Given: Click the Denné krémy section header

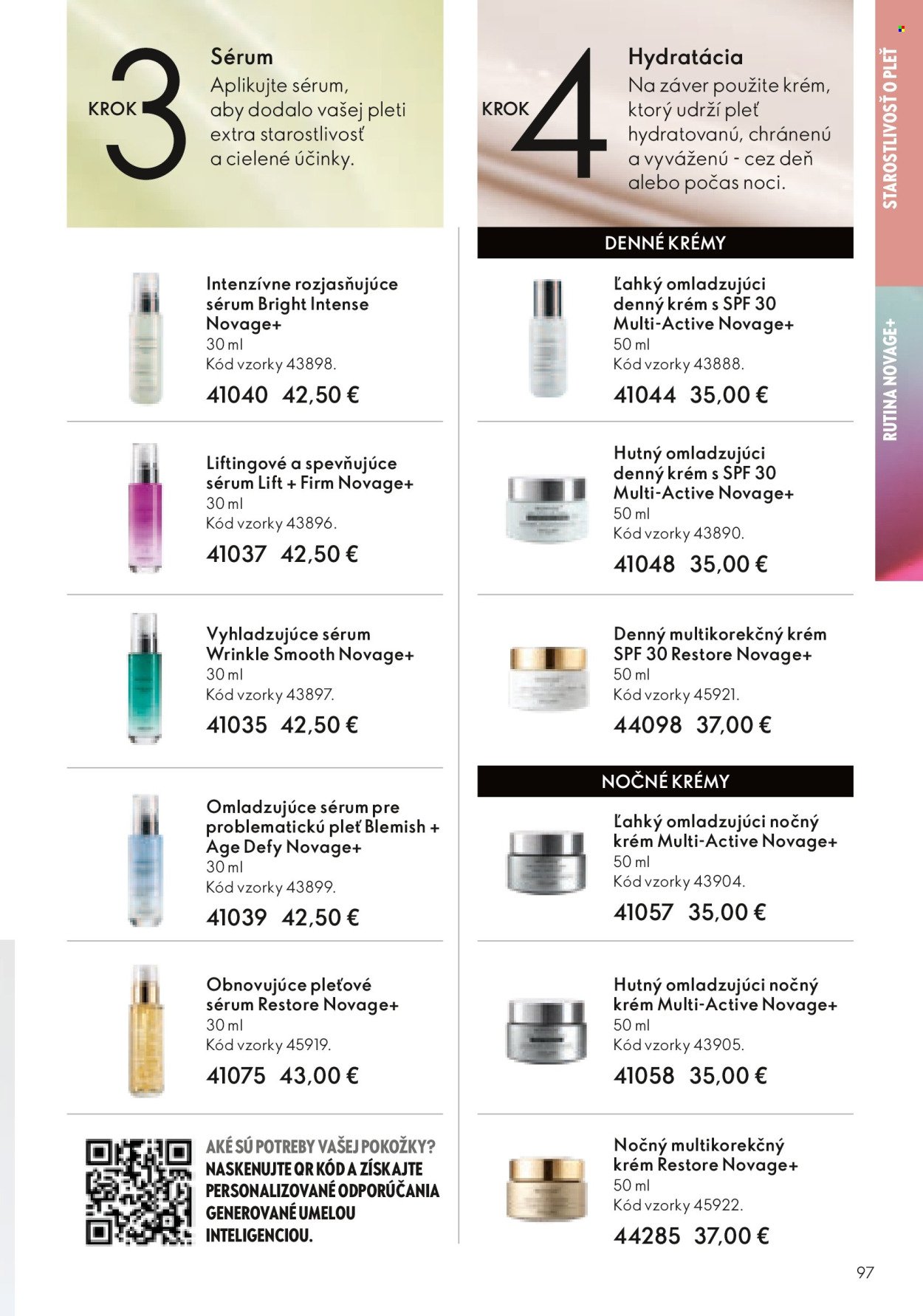Looking at the screenshot, I should coord(665,243).
